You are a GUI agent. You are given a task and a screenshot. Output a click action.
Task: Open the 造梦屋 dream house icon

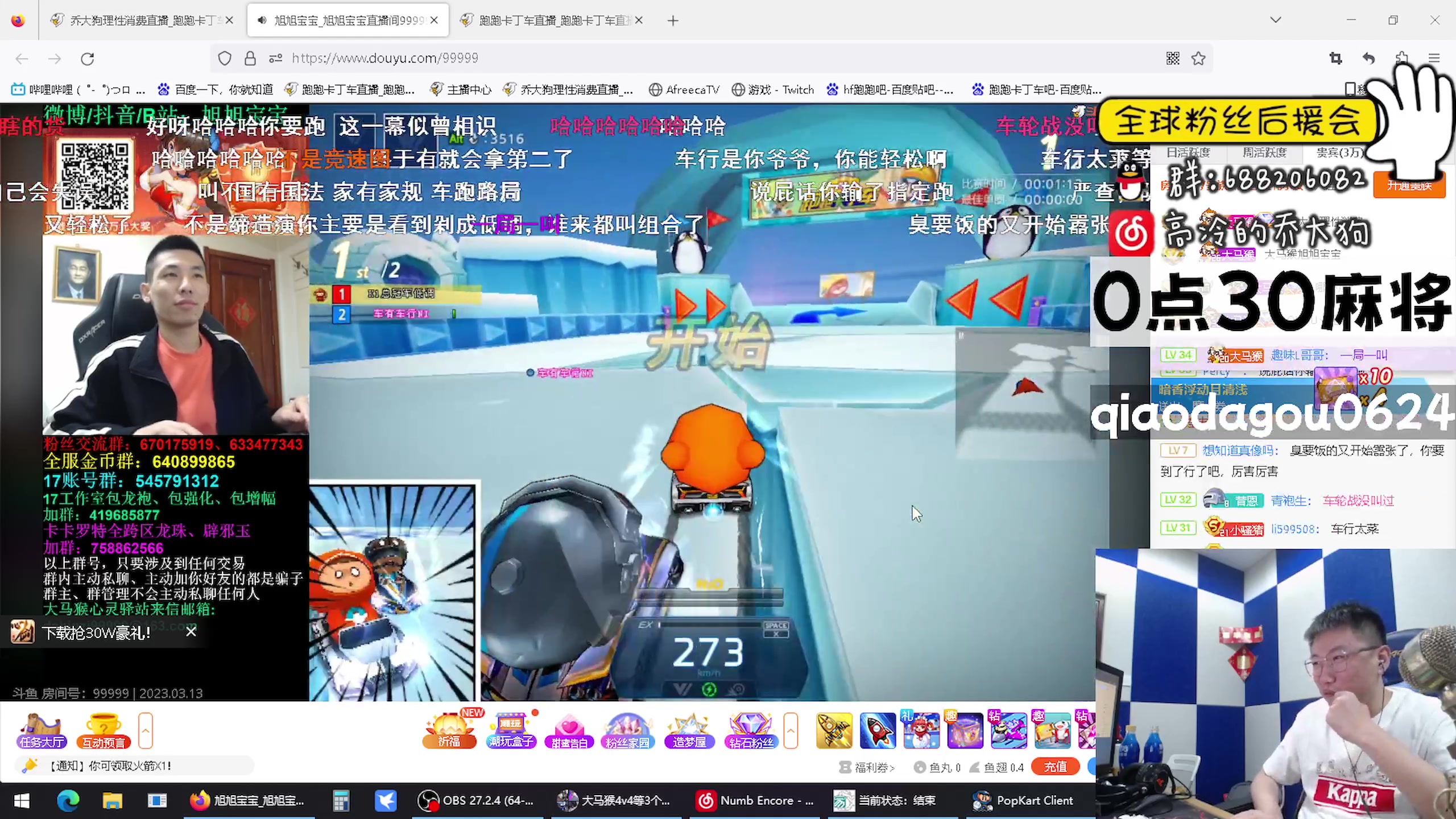tap(688, 731)
